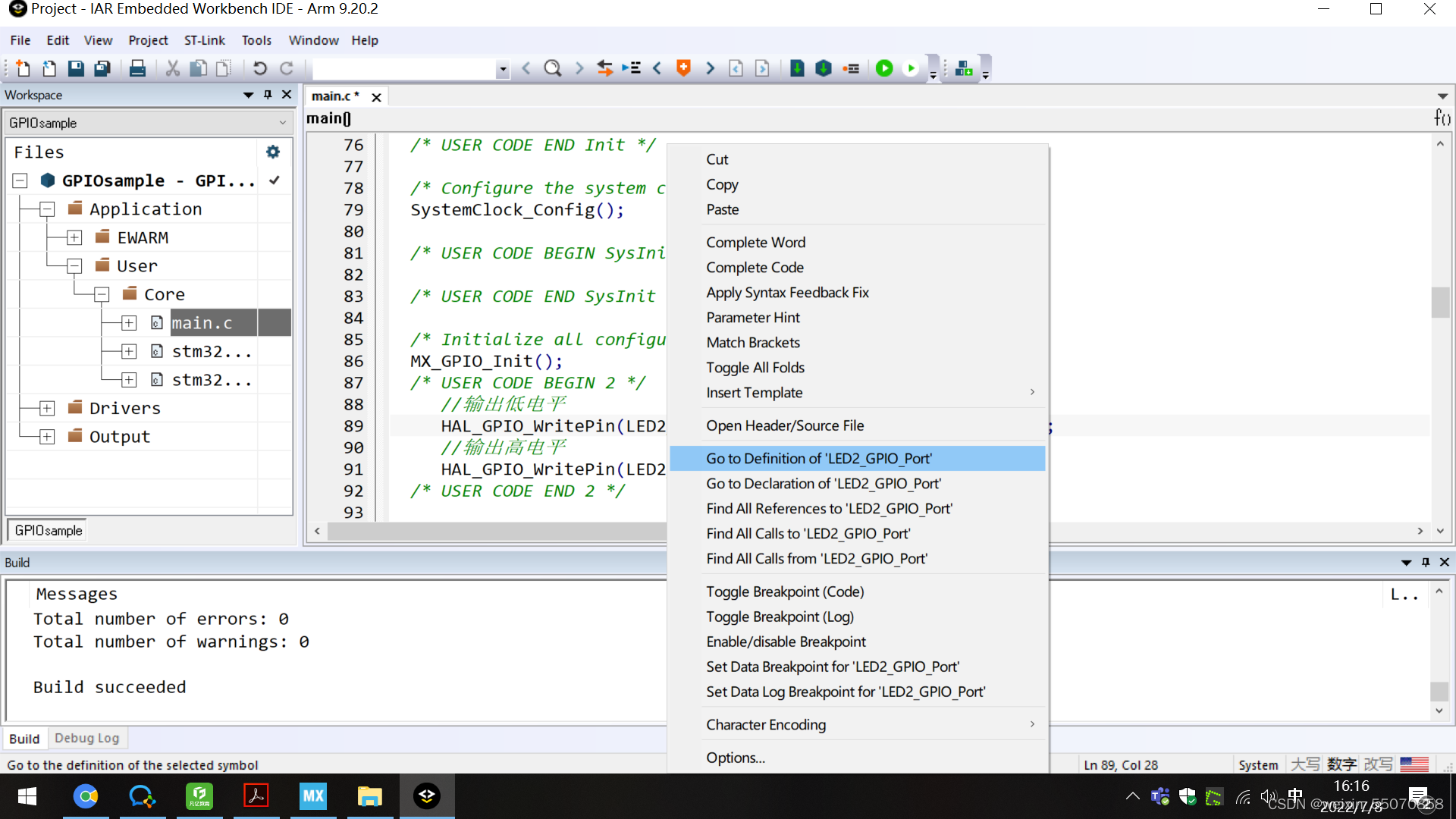Click the Toggle Breakpoint toolbar icon

[x=851, y=69]
